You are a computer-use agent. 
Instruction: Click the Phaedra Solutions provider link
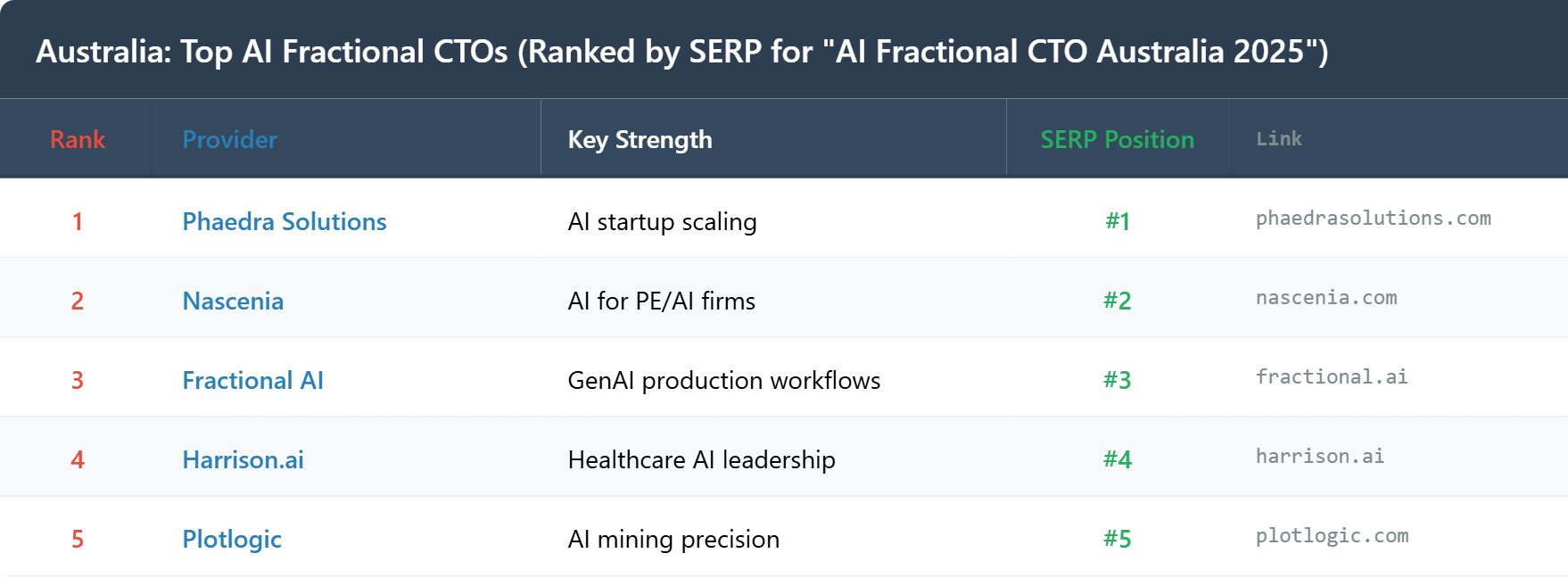(284, 221)
